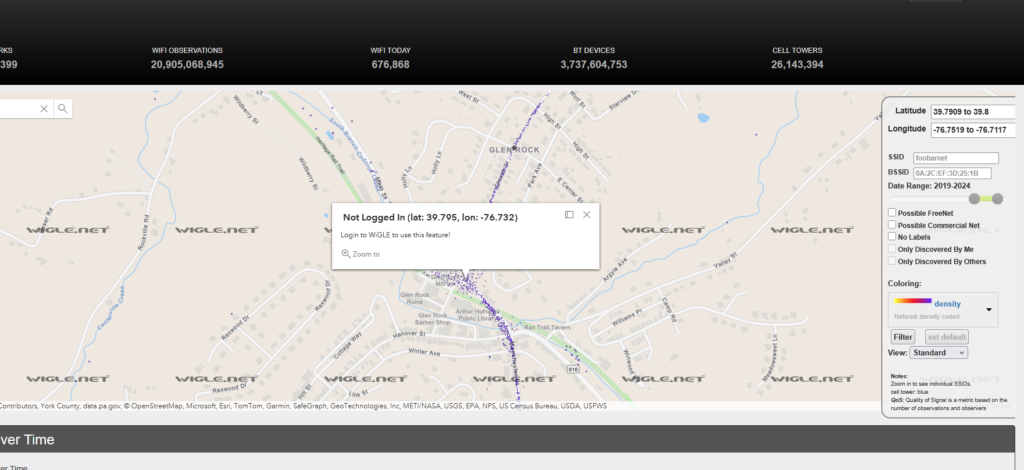Click the BSSID input field
Image resolution: width=1024 pixels, height=470 pixels.
(x=952, y=173)
